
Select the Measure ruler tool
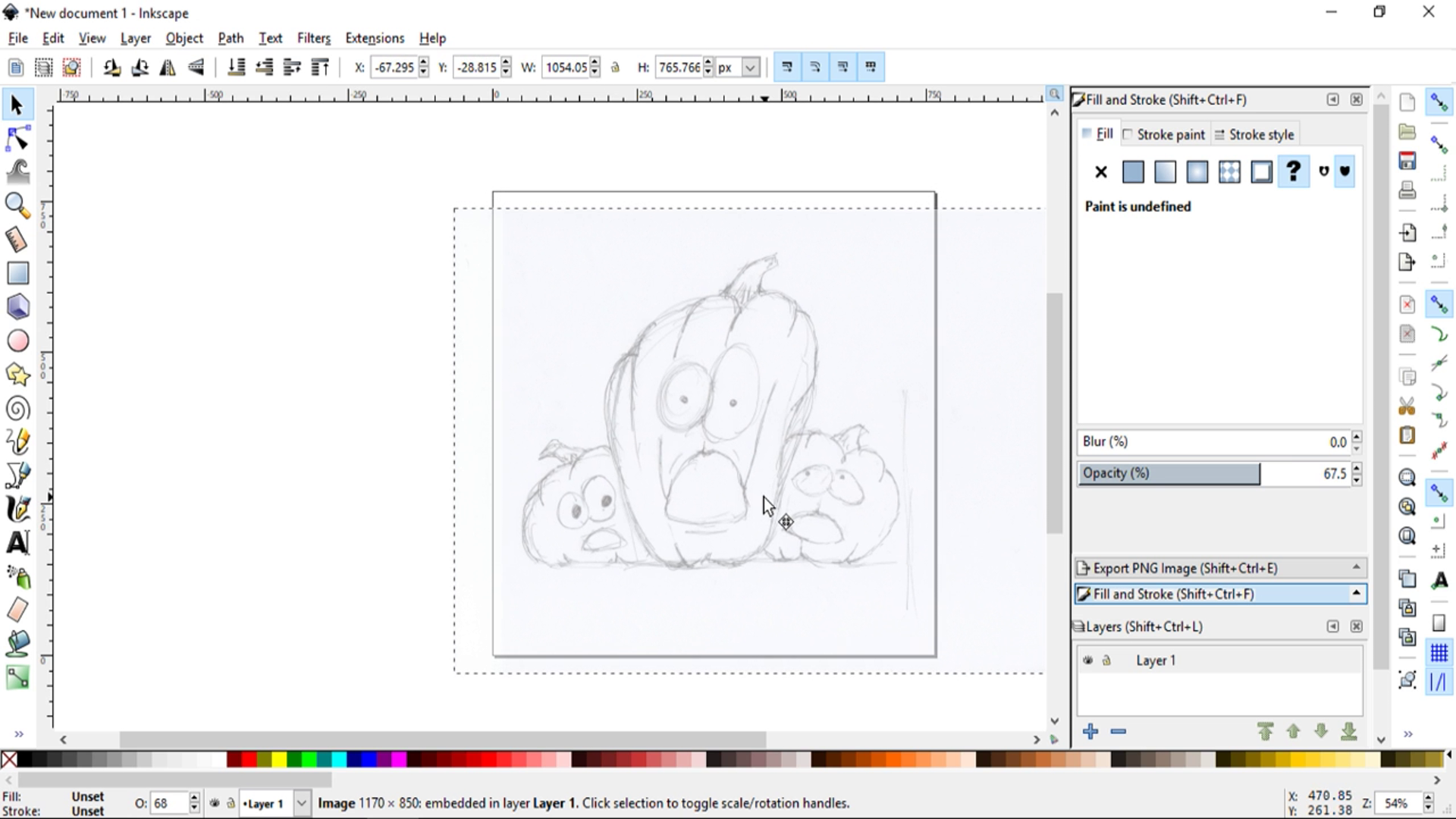click(17, 240)
